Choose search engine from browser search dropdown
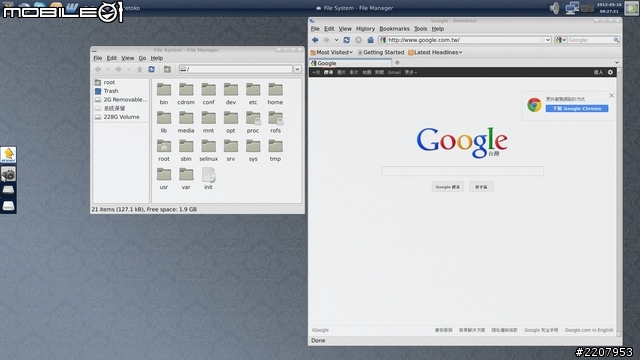The width and height of the screenshot is (640, 360). click(x=560, y=40)
